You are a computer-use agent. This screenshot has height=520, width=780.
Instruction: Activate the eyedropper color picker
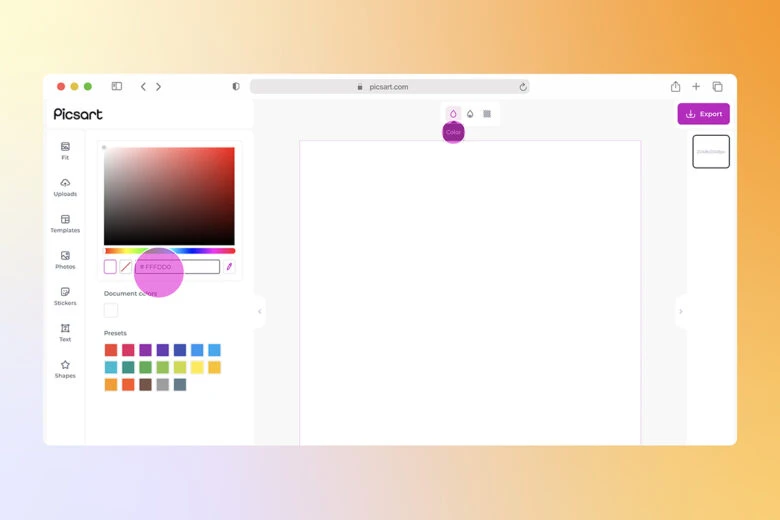pos(229,267)
